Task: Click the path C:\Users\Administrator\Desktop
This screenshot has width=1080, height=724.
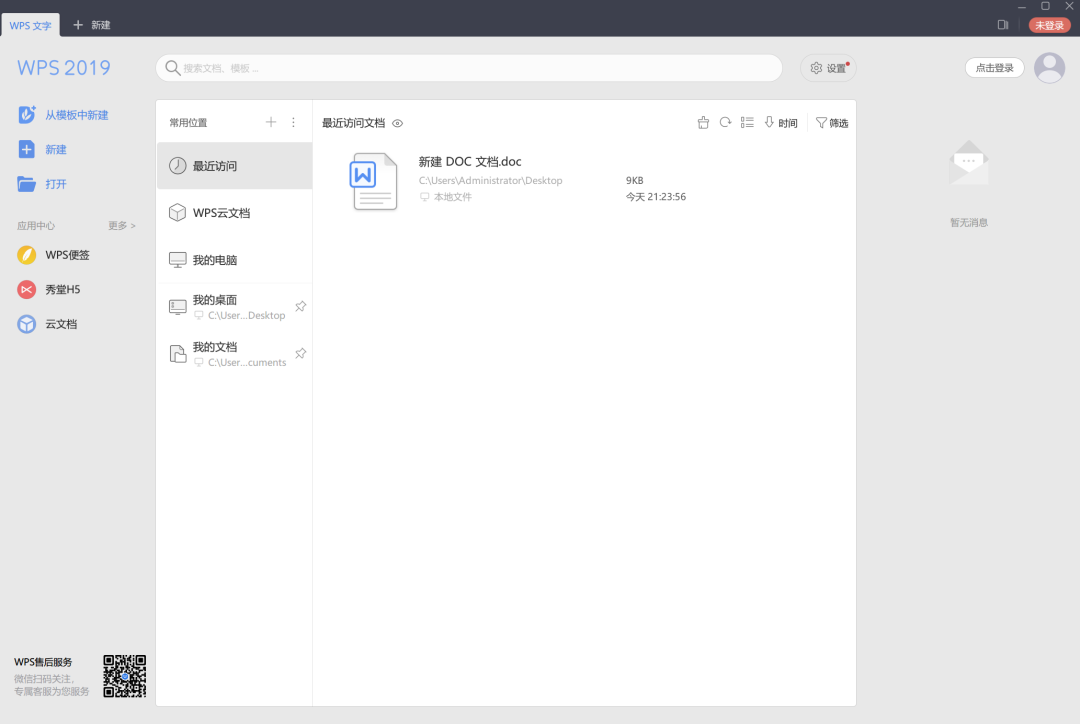Action: click(490, 180)
